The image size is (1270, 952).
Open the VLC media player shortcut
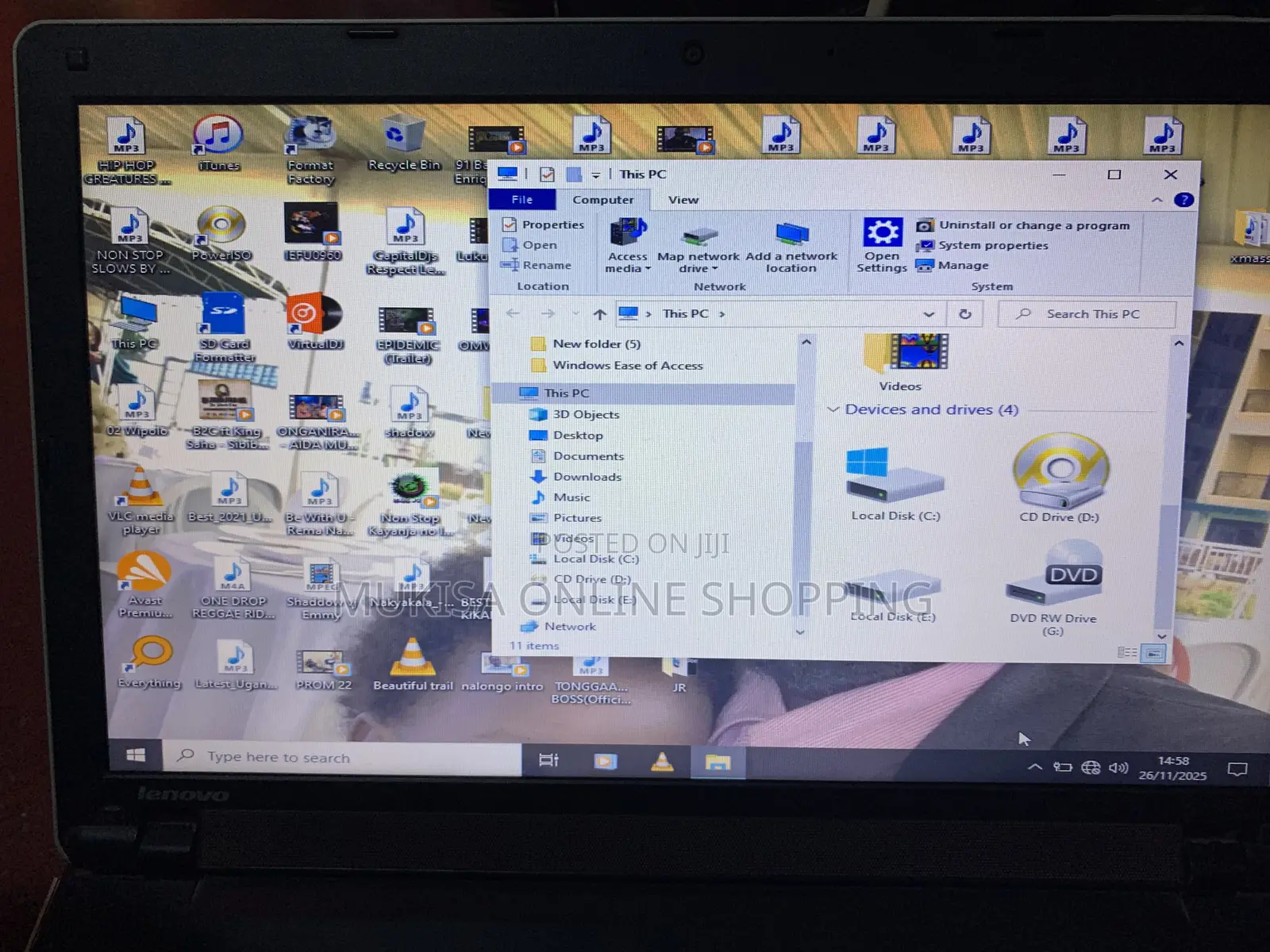[140, 501]
